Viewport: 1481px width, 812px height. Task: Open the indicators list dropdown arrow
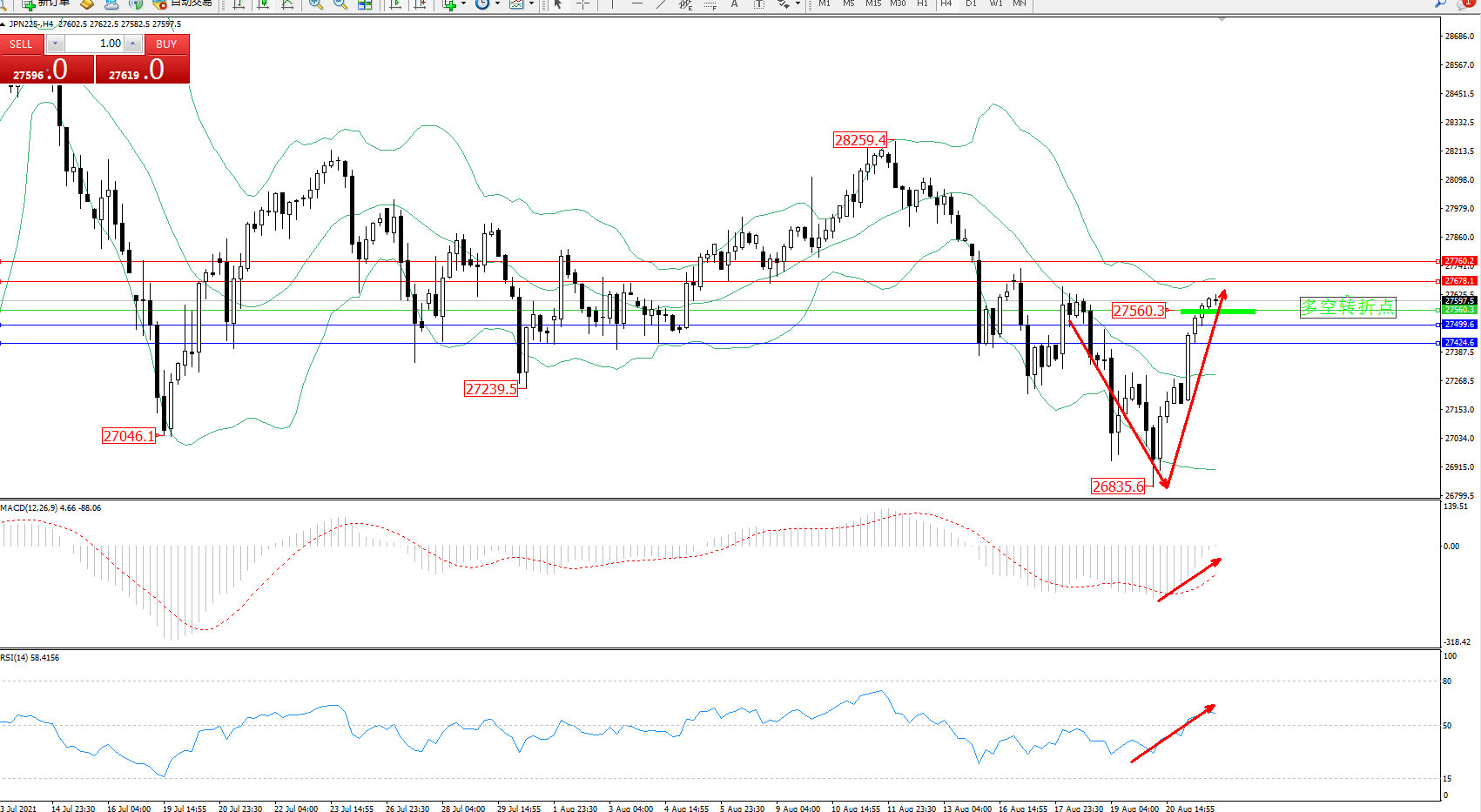(x=463, y=4)
